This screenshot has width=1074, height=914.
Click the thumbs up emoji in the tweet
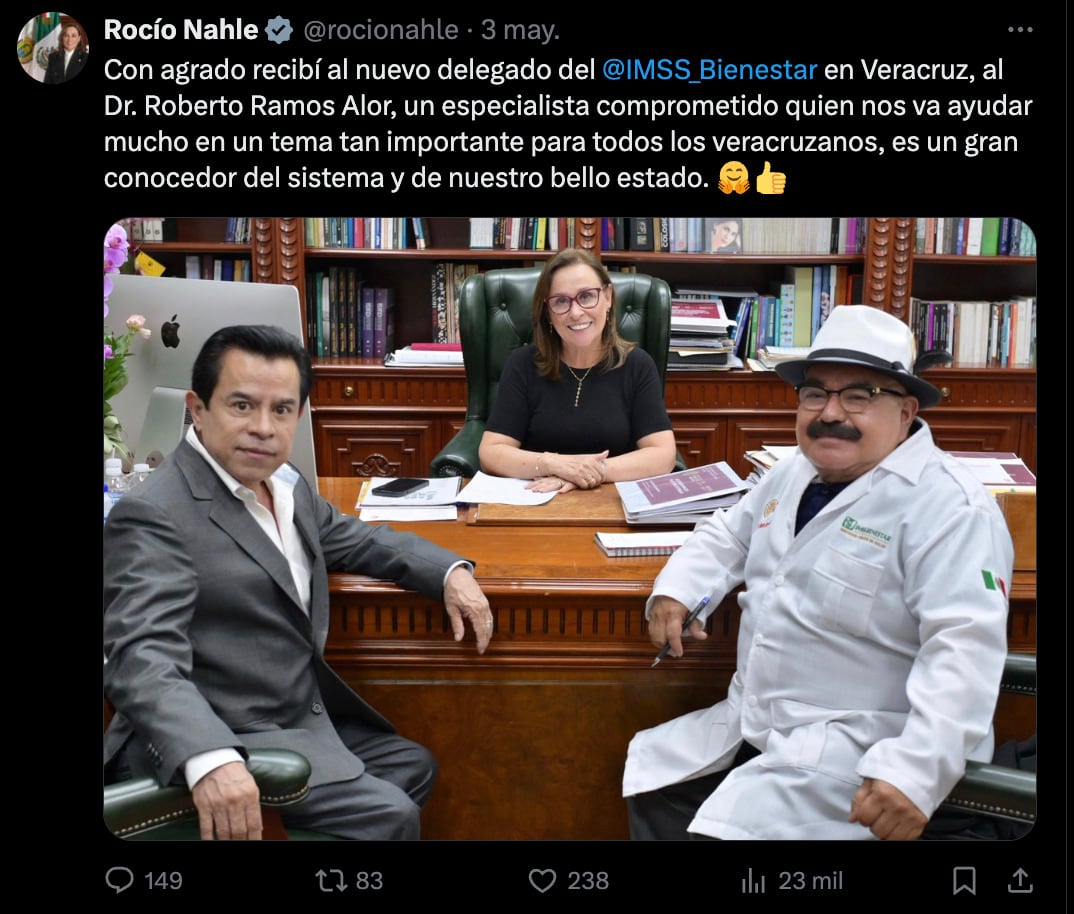pos(771,178)
